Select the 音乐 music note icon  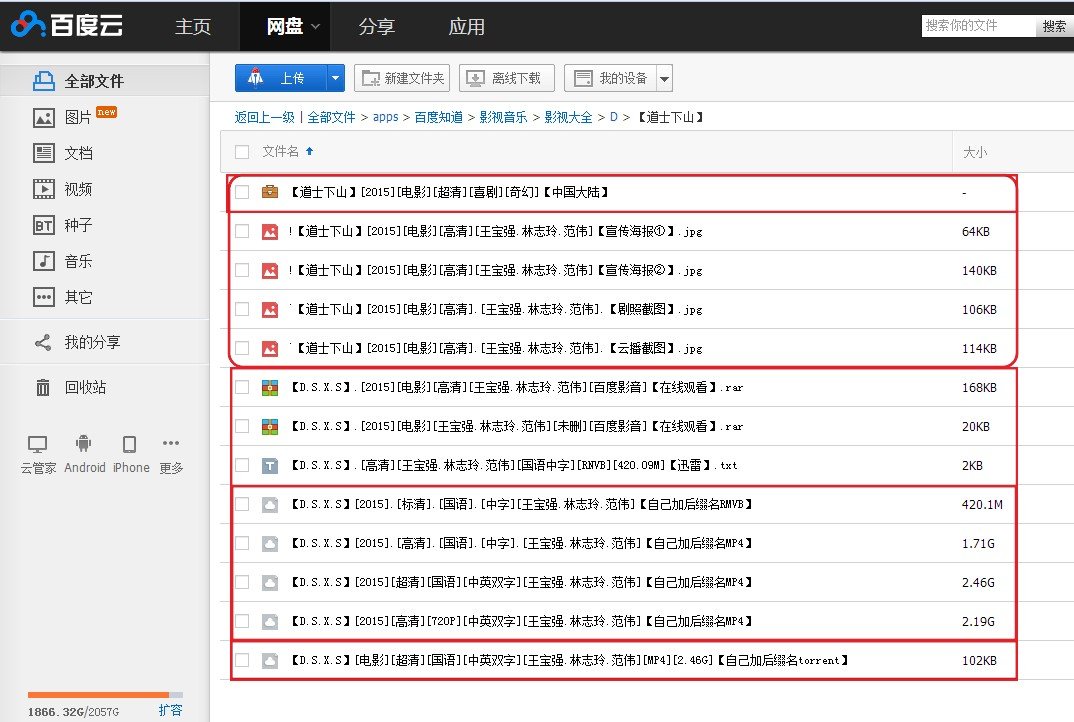pos(44,261)
